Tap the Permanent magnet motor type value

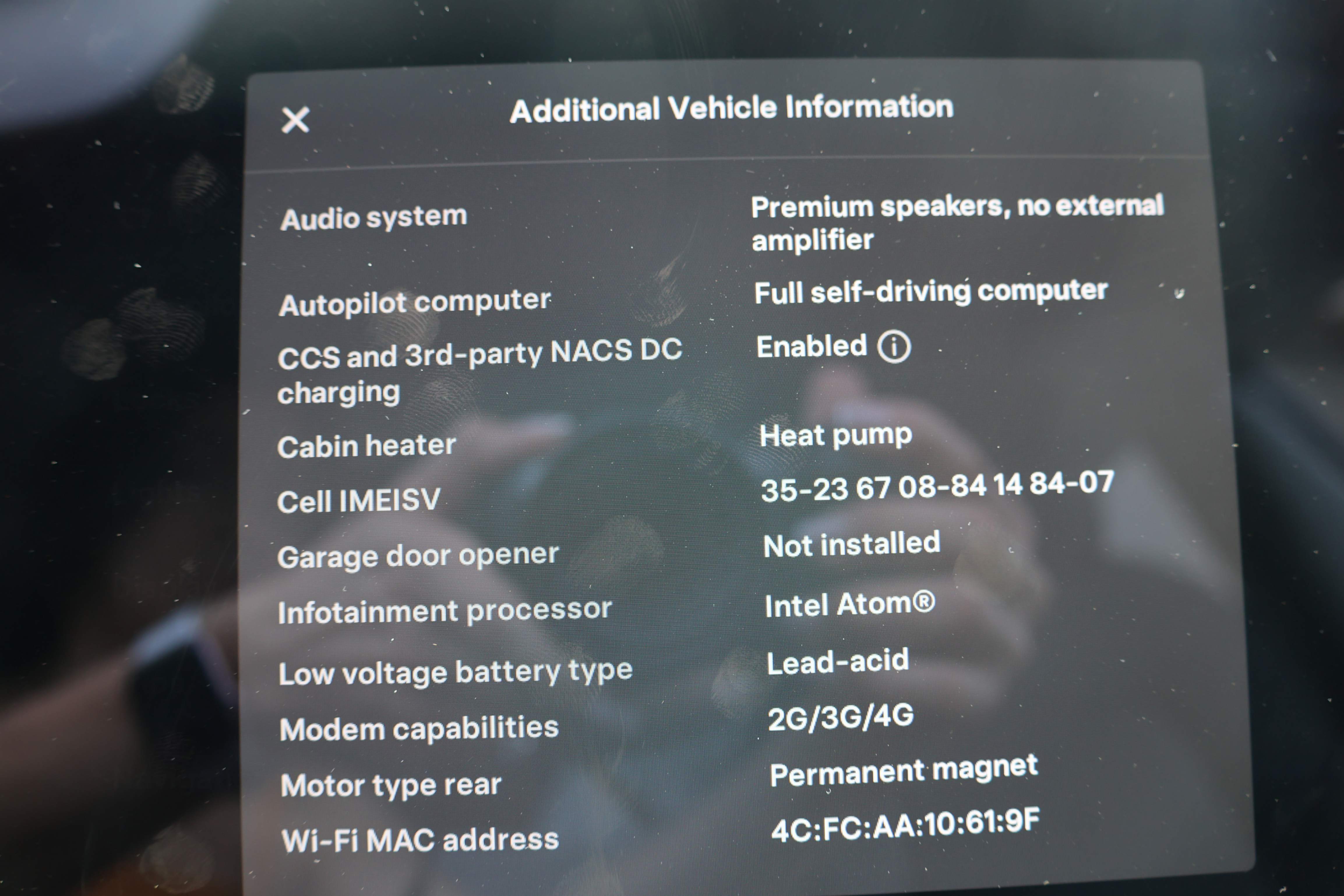pyautogui.click(x=904, y=771)
